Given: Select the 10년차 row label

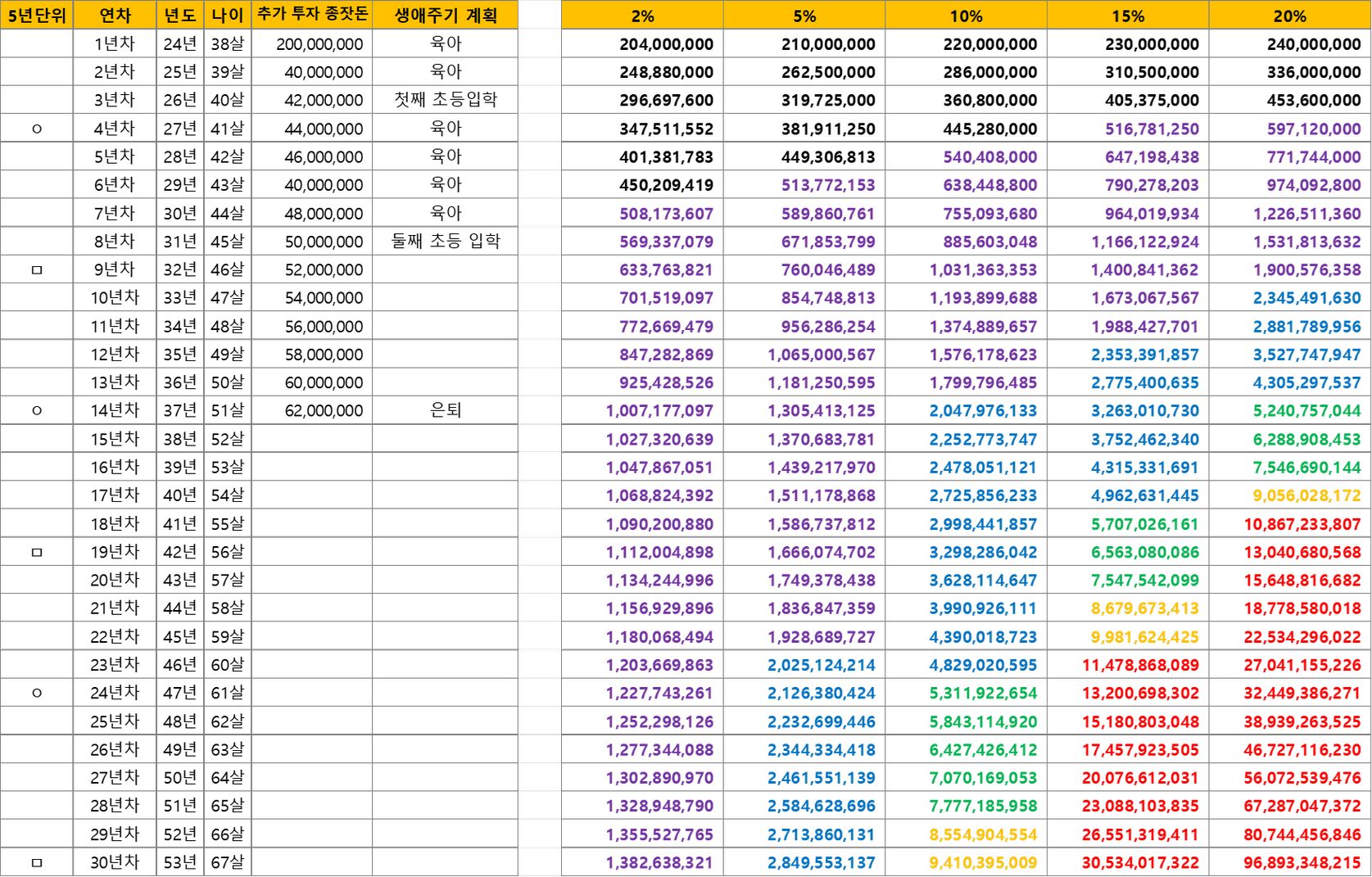Looking at the screenshot, I should (115, 298).
